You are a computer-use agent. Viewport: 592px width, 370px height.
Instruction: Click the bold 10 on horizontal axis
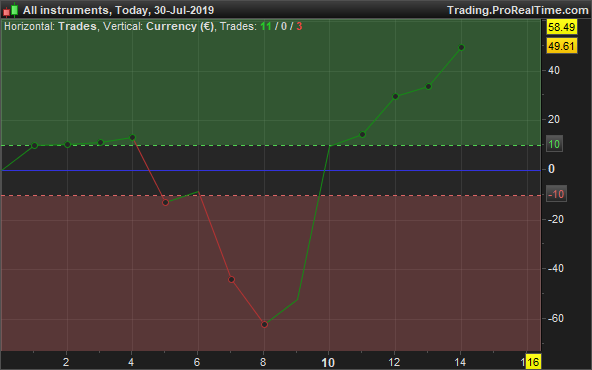pos(328,363)
